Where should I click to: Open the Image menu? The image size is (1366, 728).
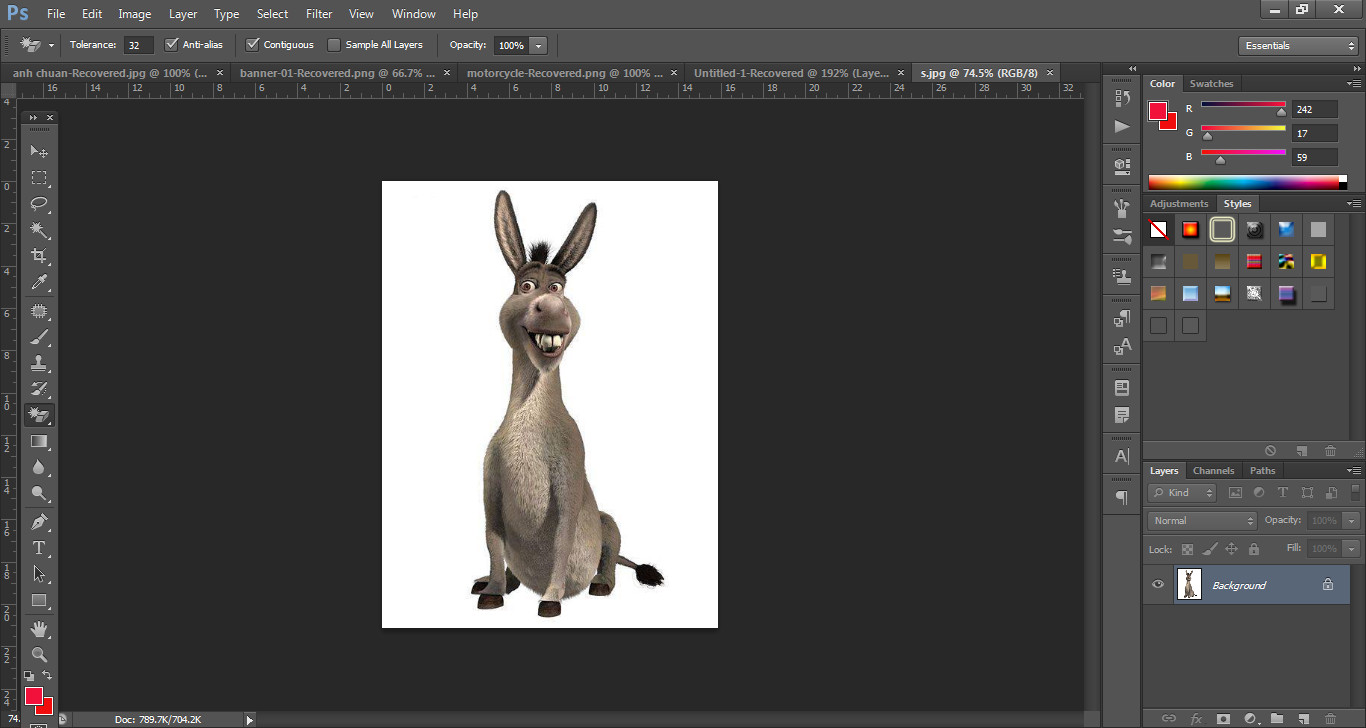click(x=135, y=14)
